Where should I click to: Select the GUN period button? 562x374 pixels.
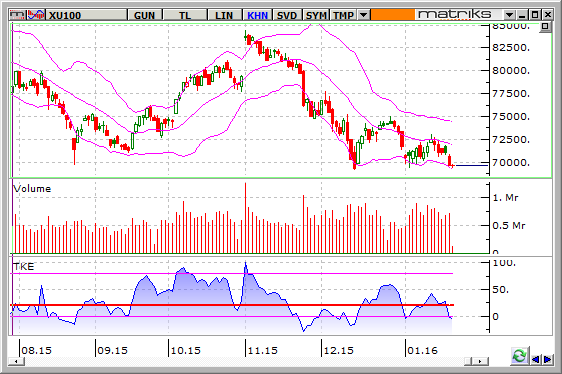(x=144, y=15)
